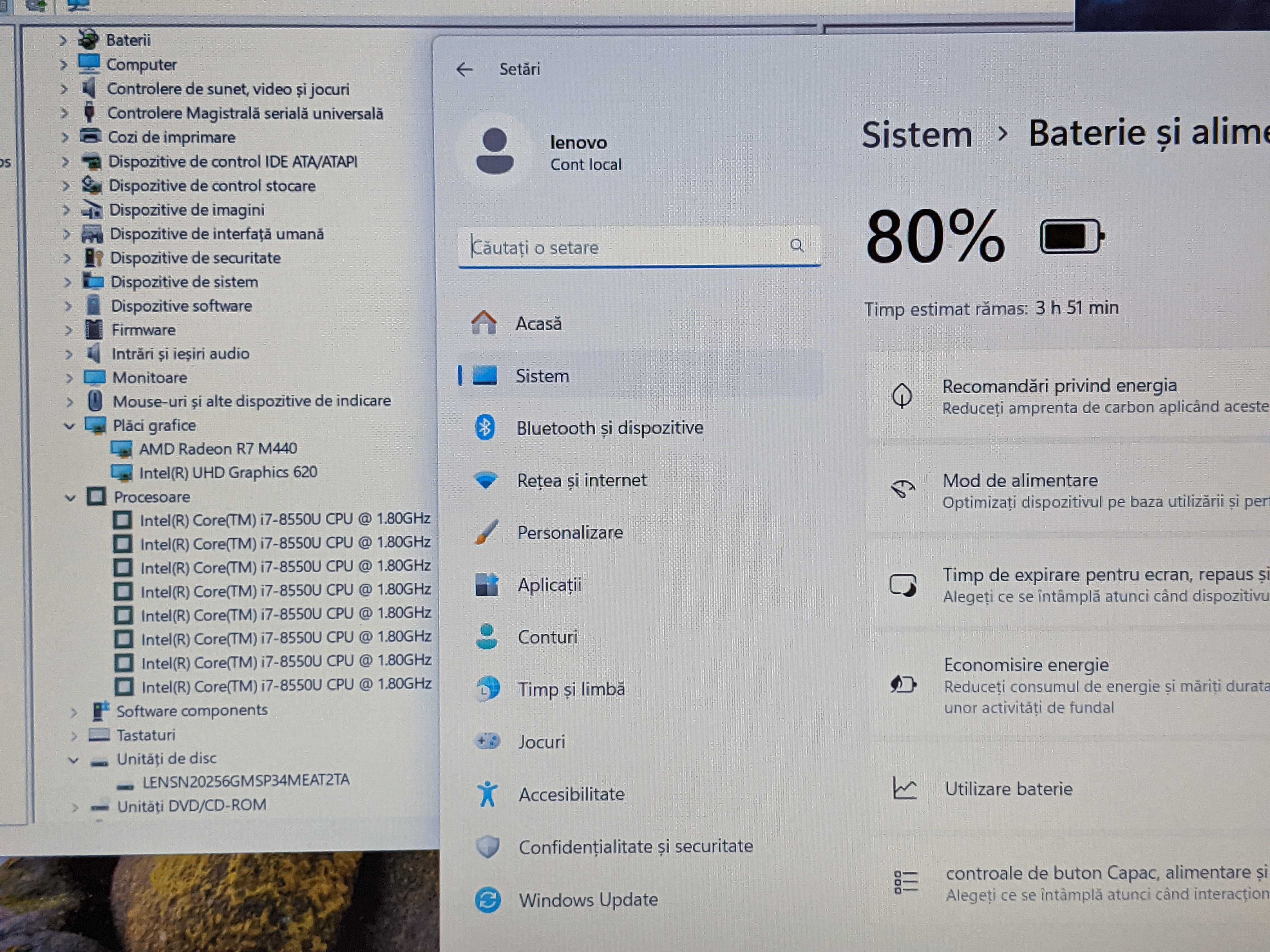
Task: Expand the Baterii node
Action: (x=63, y=40)
